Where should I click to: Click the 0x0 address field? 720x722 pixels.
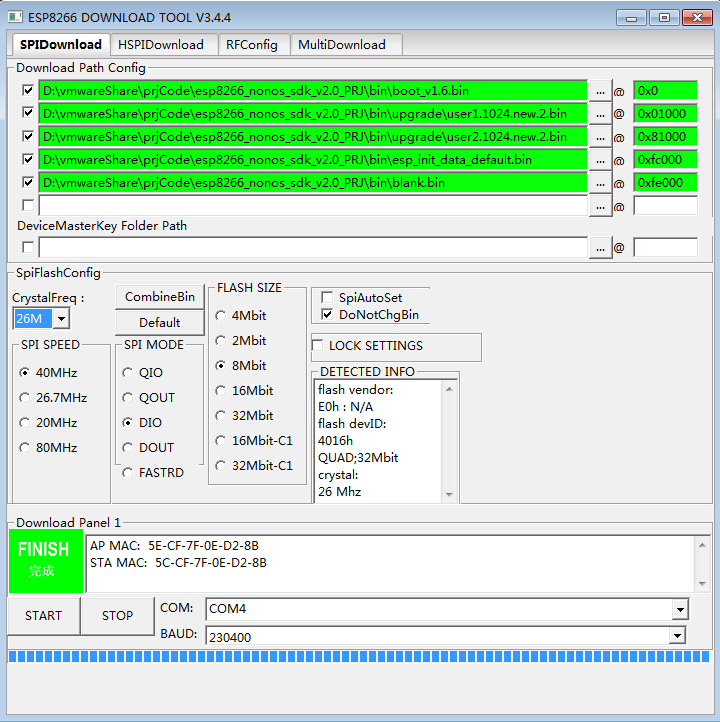coord(666,91)
